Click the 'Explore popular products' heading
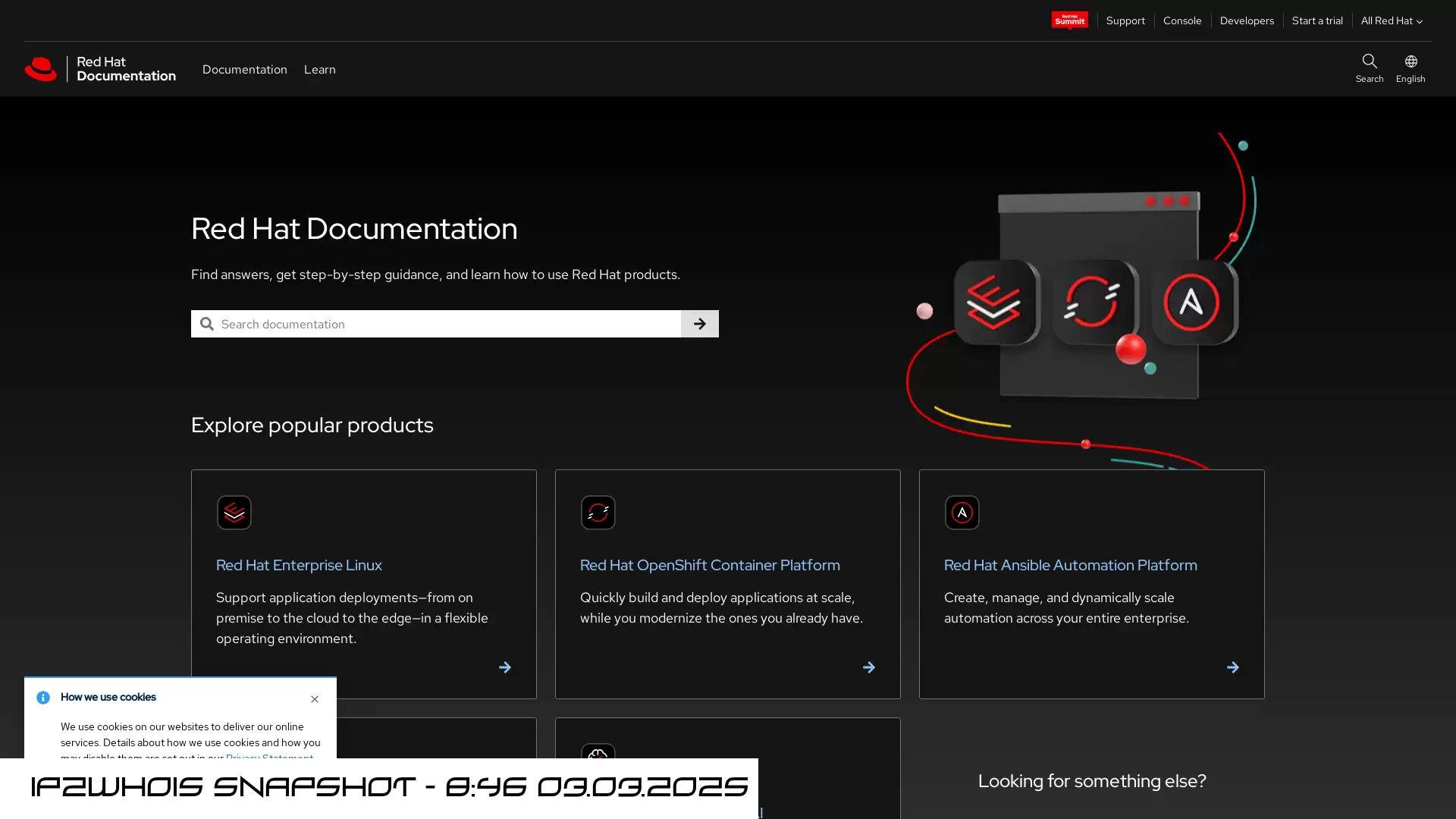The width and height of the screenshot is (1456, 819). [312, 425]
